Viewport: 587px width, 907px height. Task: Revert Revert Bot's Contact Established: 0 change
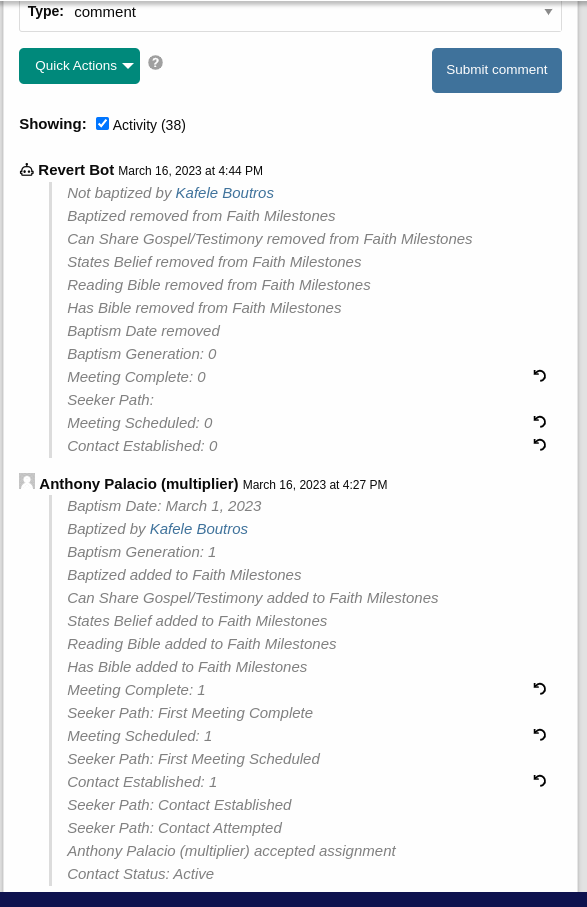click(539, 445)
